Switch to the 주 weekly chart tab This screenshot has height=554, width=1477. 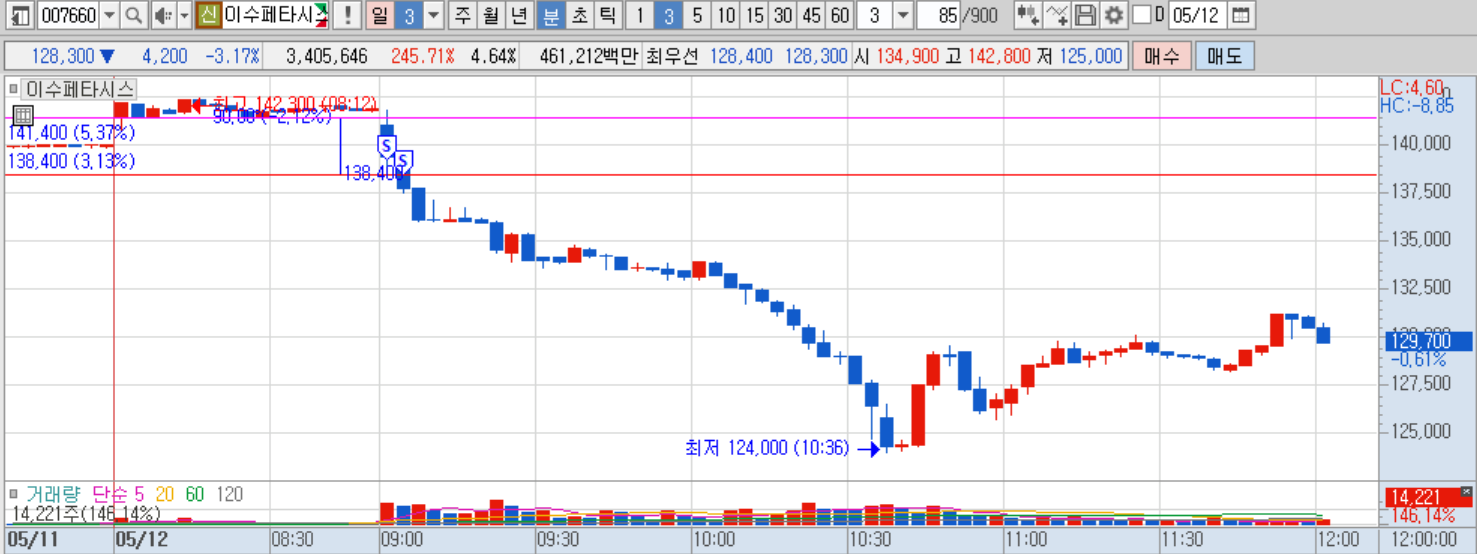coord(462,15)
